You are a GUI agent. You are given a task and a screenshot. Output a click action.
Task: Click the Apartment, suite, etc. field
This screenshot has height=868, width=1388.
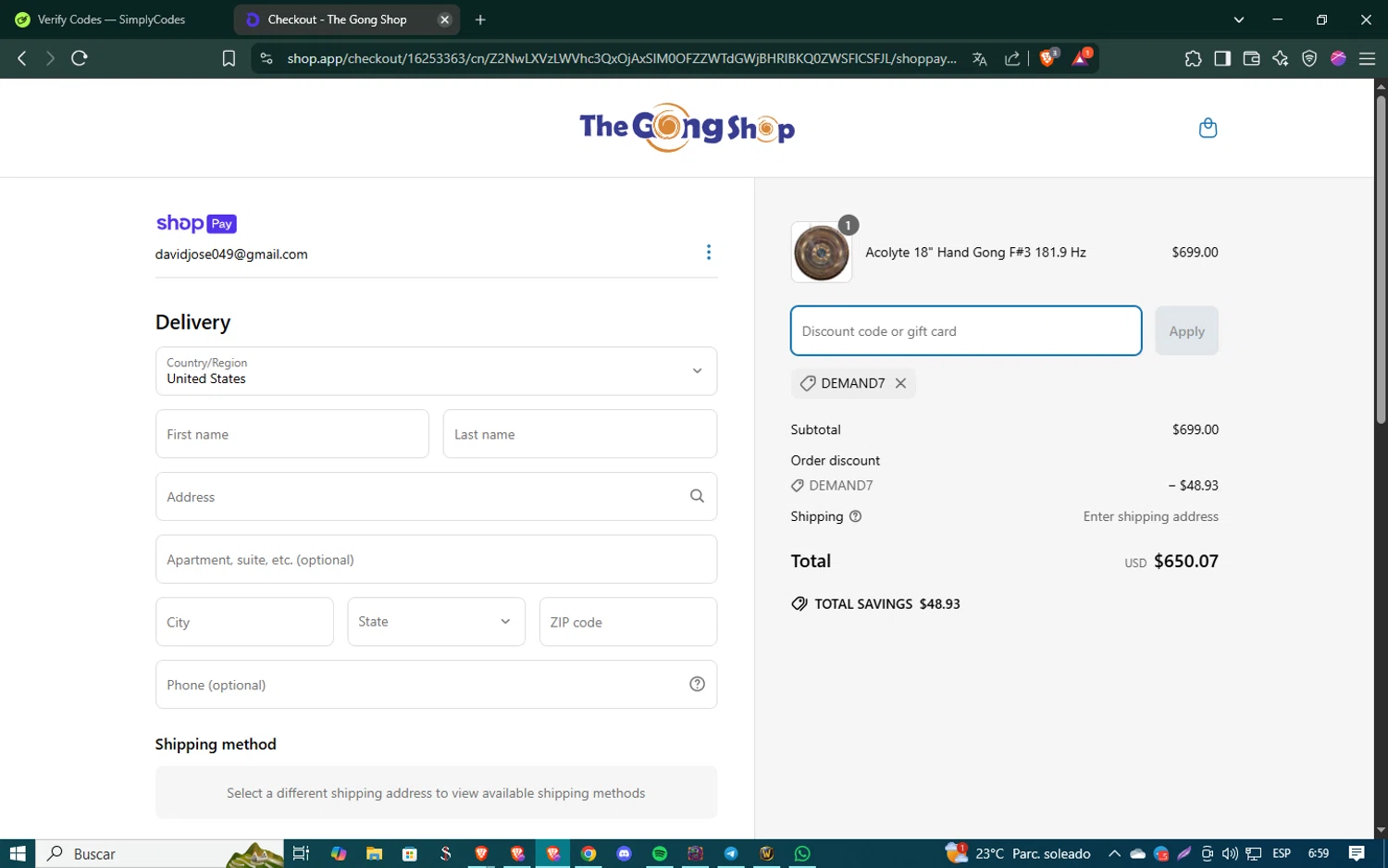pos(436,560)
